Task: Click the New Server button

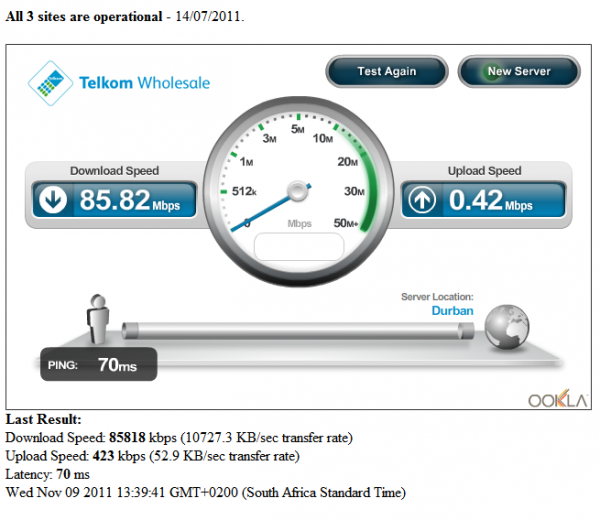Action: point(519,72)
